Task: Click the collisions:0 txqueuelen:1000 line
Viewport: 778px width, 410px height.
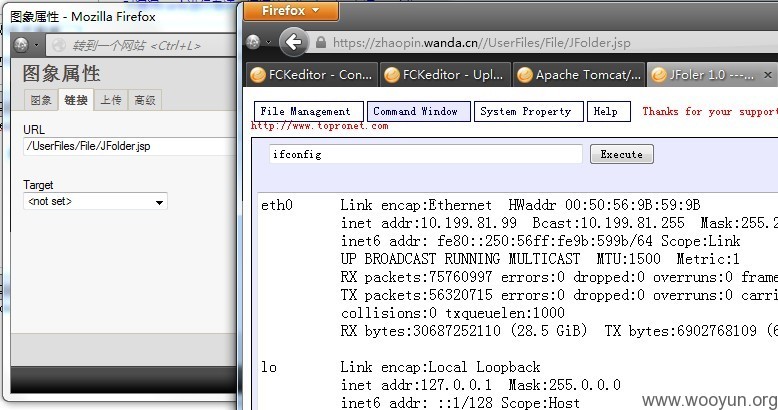Action: [x=453, y=313]
